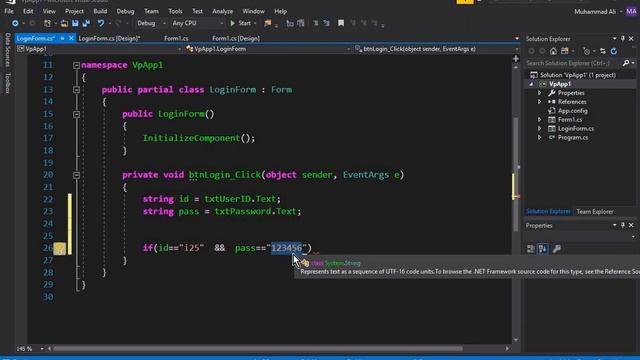Screen dimensions: 640x360
Task: Click the Uncomment selected lines icon
Action: point(326,23)
